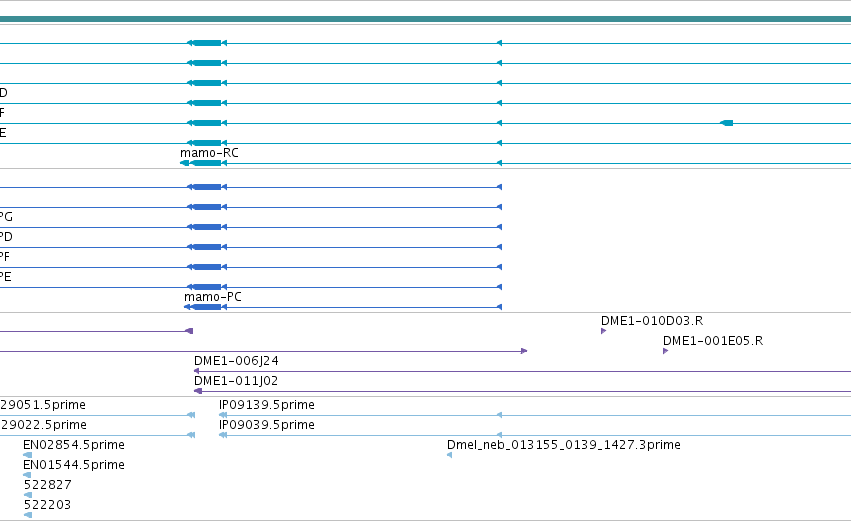Click the arrowhead starting the DME1-011J02 line
The width and height of the screenshot is (851, 521).
(x=198, y=391)
